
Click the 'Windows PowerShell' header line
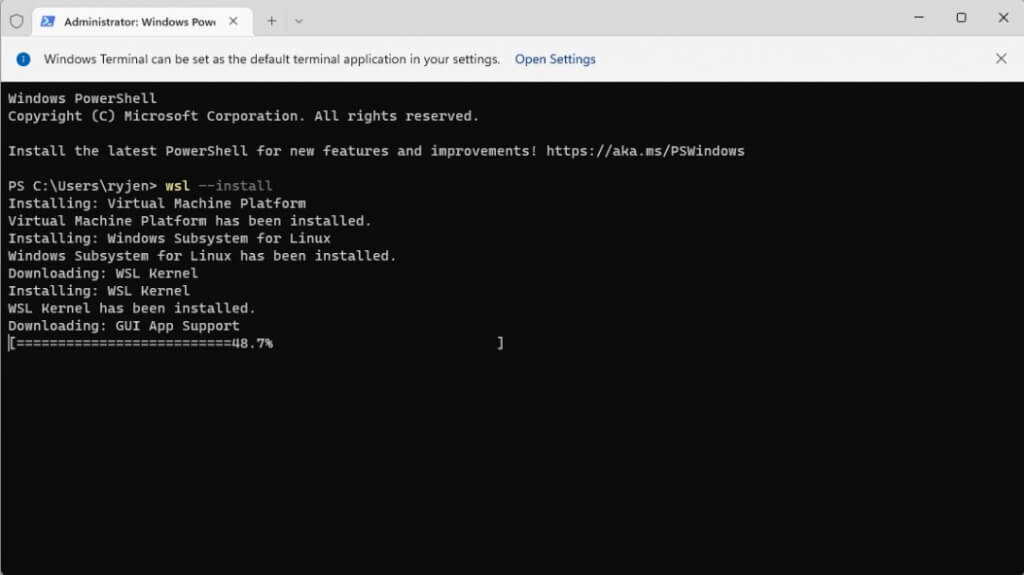(82, 98)
